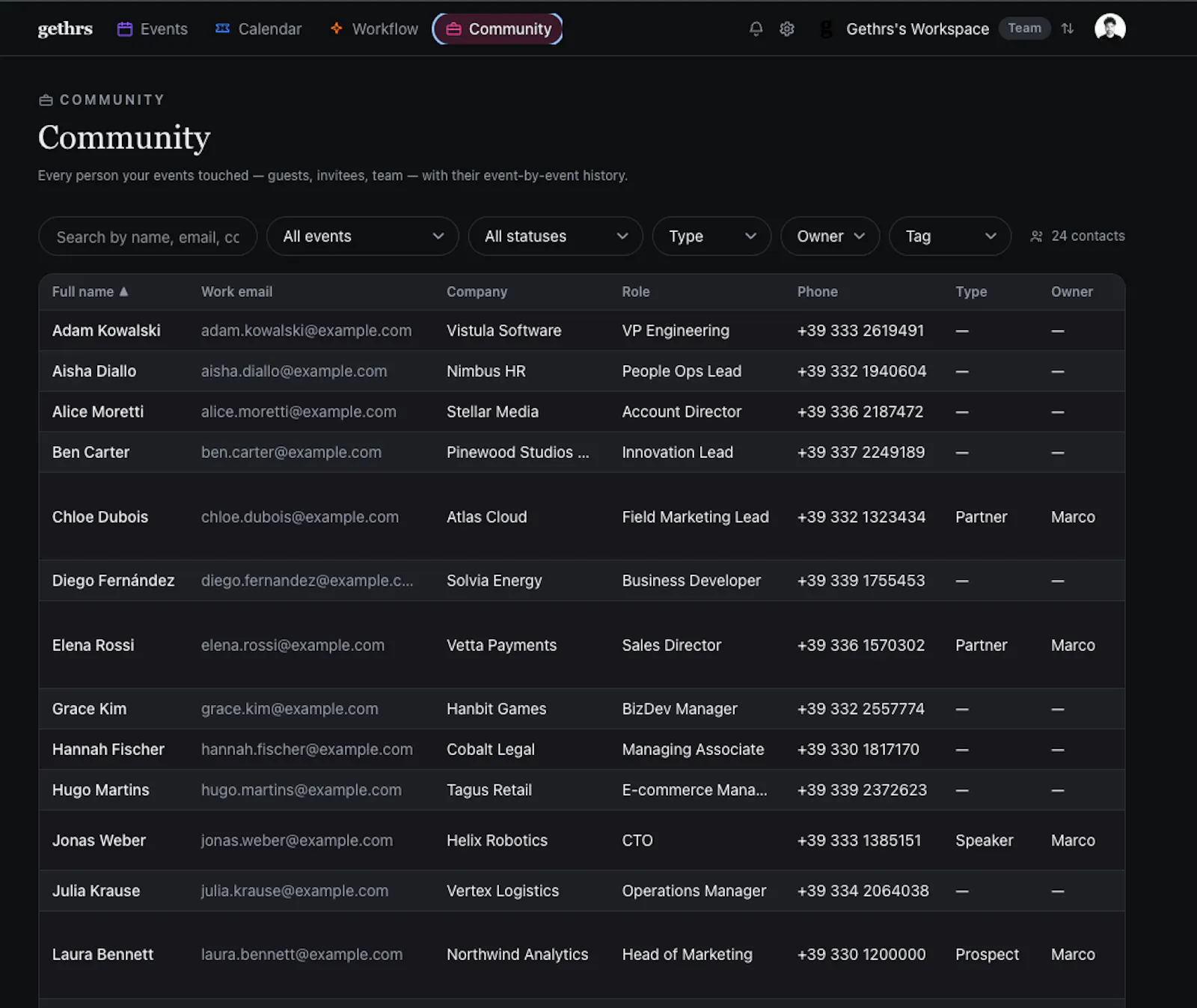The width and height of the screenshot is (1197, 1008).
Task: Select the Community tab
Action: tap(498, 29)
